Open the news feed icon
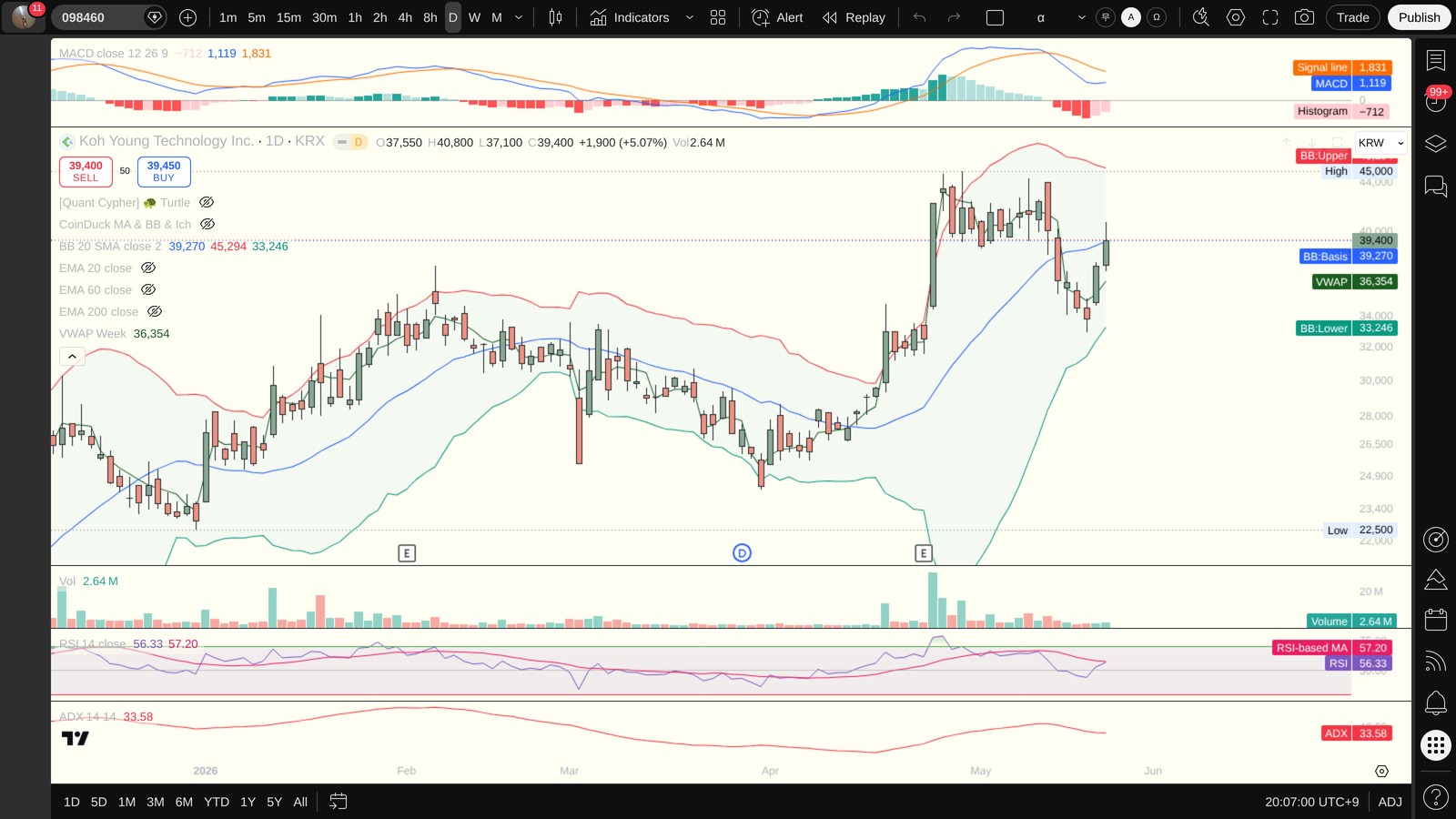1456x819 pixels. (x=1436, y=662)
